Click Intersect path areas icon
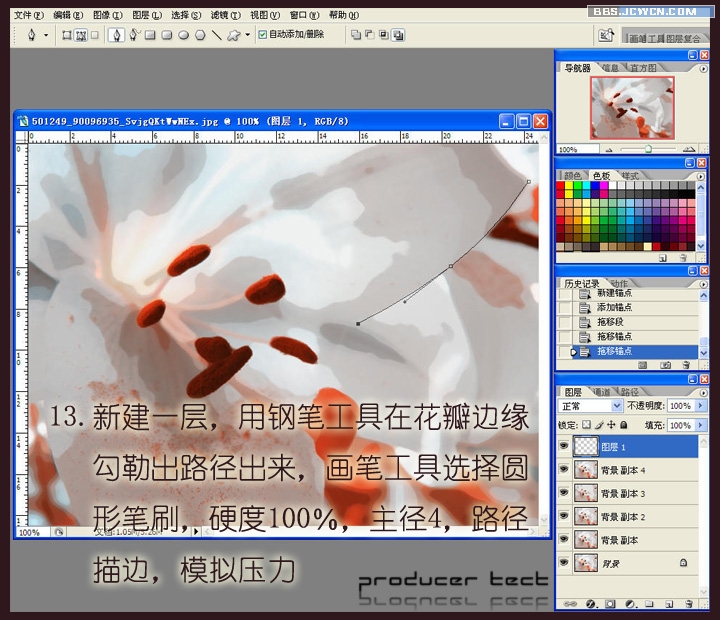The image size is (720, 620). pos(384,35)
